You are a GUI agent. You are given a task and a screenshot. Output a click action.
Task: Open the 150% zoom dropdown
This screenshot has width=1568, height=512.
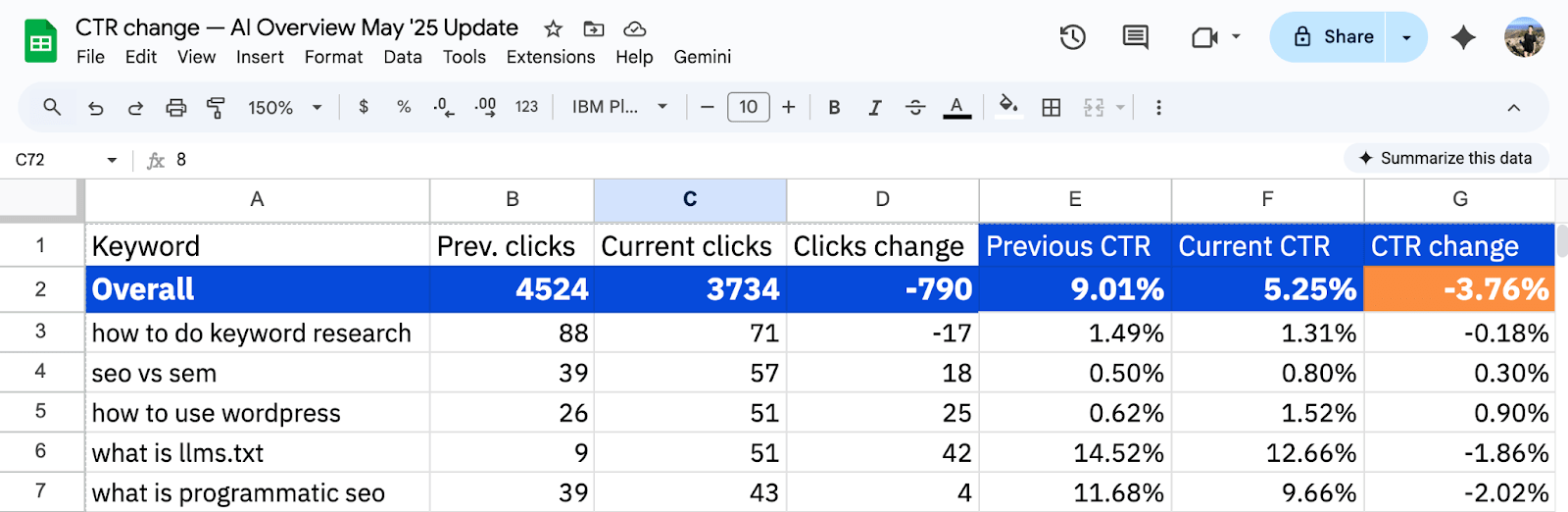click(x=284, y=108)
